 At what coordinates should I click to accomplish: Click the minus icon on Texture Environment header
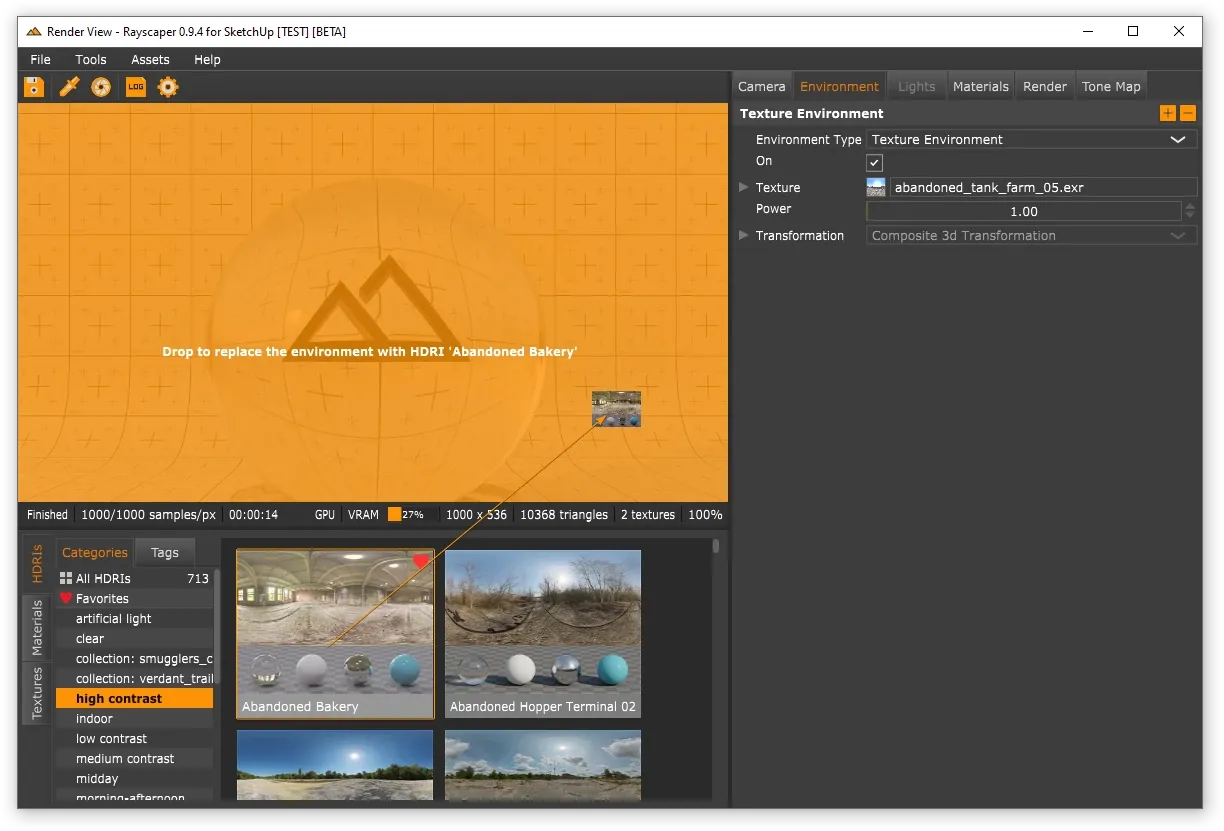1188,113
